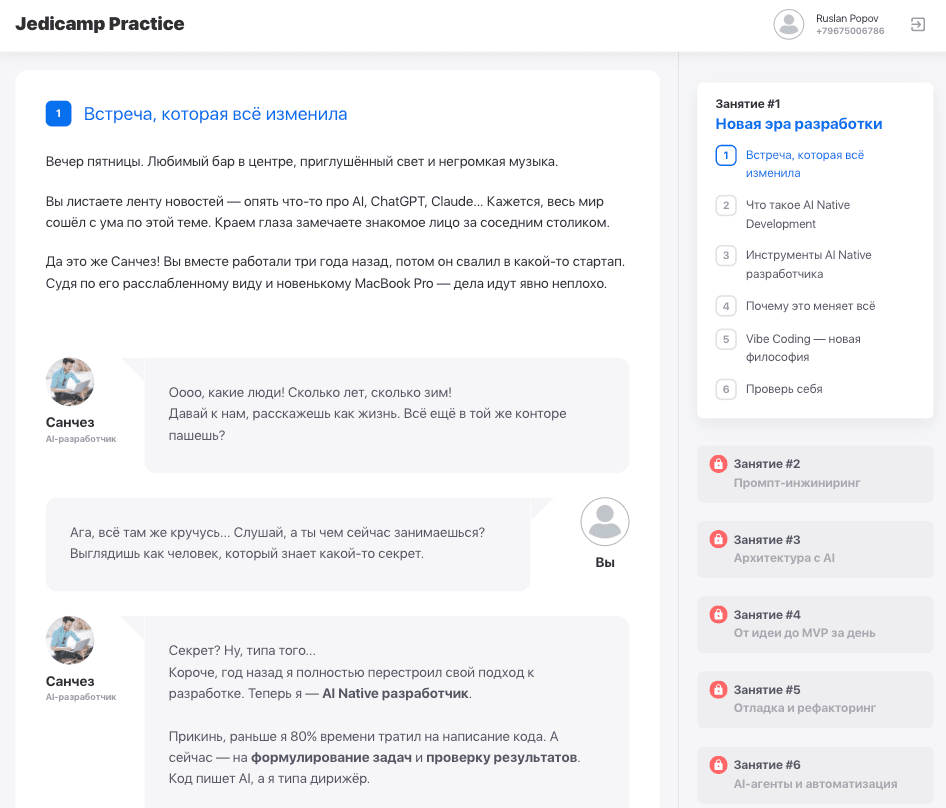Open the Новая эра разработки lesson title
Image resolution: width=946 pixels, height=808 pixels.
798,124
